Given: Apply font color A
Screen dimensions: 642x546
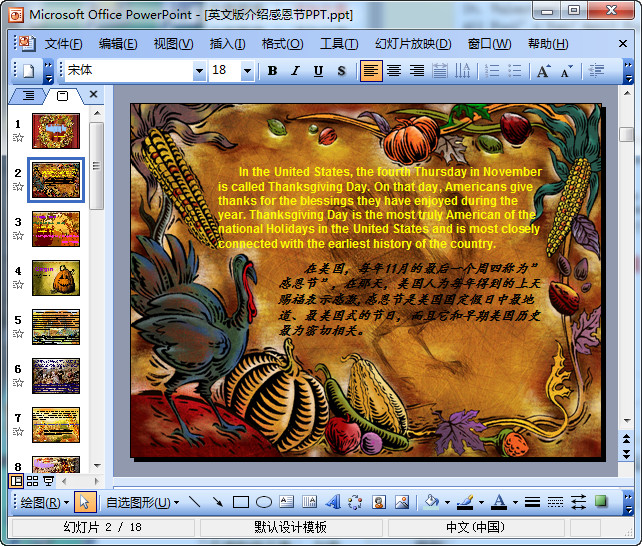Looking at the screenshot, I should 499,502.
